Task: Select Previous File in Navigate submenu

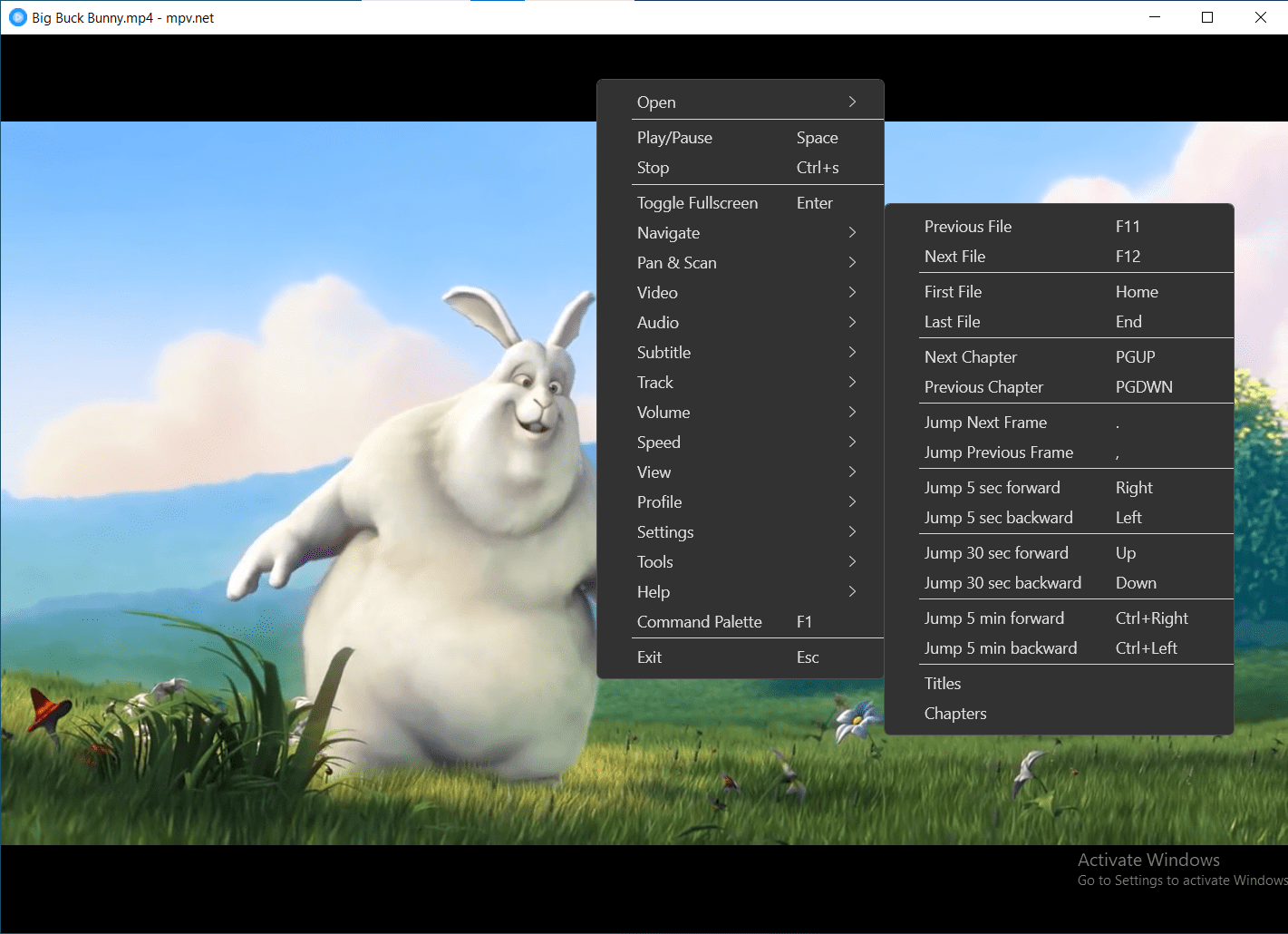Action: (1060, 227)
